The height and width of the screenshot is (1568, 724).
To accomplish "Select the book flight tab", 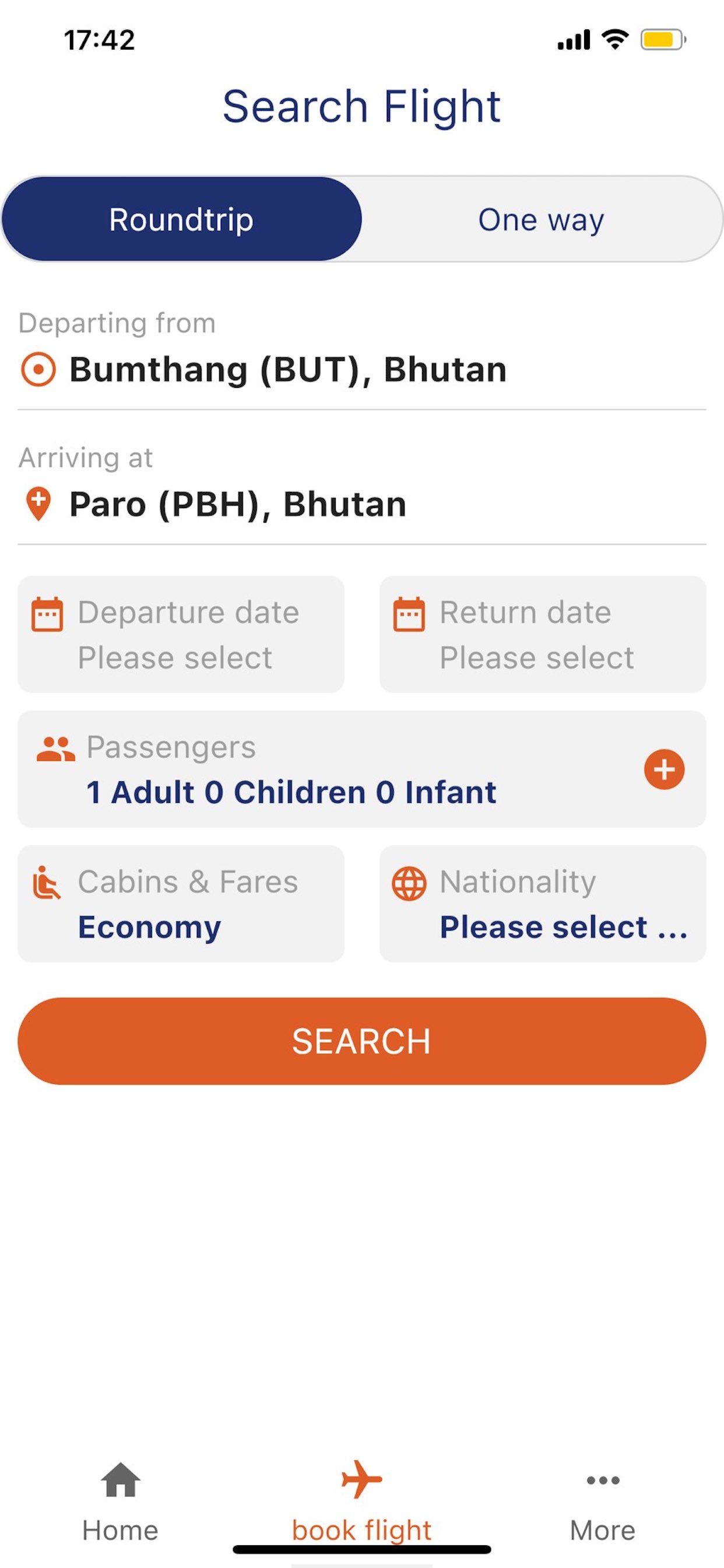I will [362, 1501].
